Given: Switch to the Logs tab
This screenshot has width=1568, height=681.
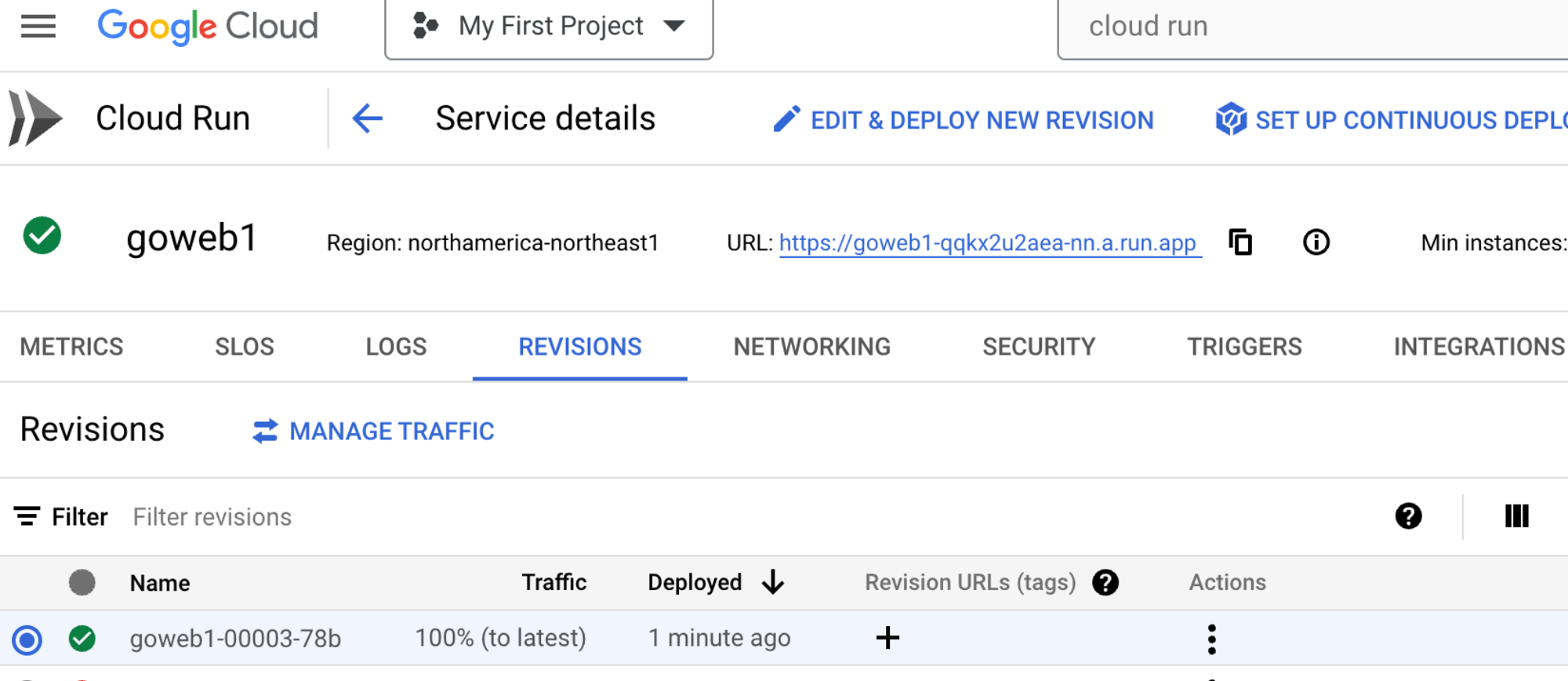Looking at the screenshot, I should click(x=396, y=347).
